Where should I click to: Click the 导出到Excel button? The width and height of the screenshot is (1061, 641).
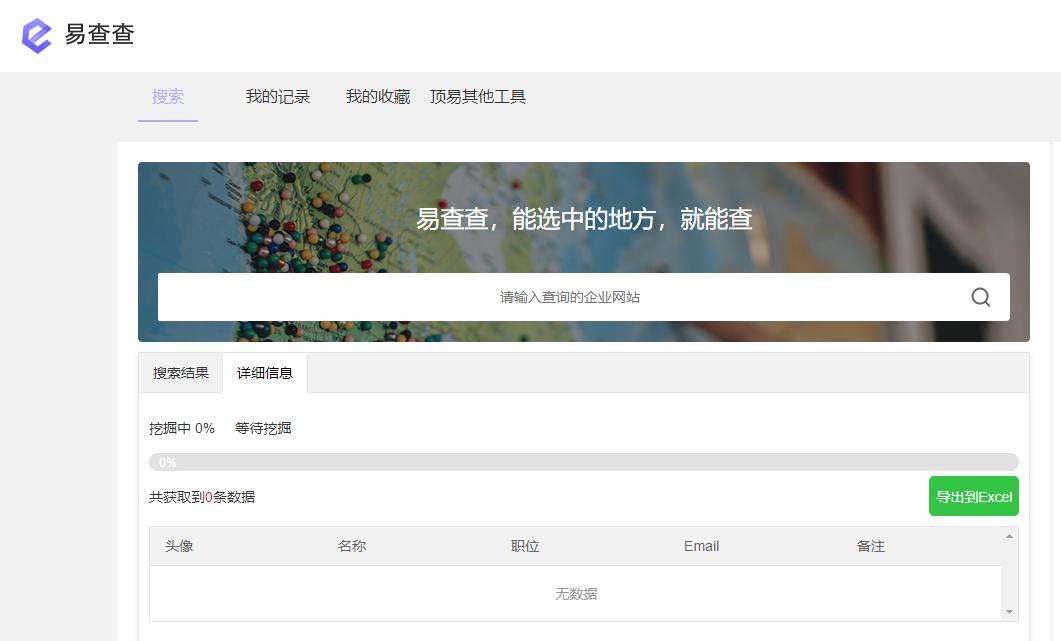tap(973, 495)
